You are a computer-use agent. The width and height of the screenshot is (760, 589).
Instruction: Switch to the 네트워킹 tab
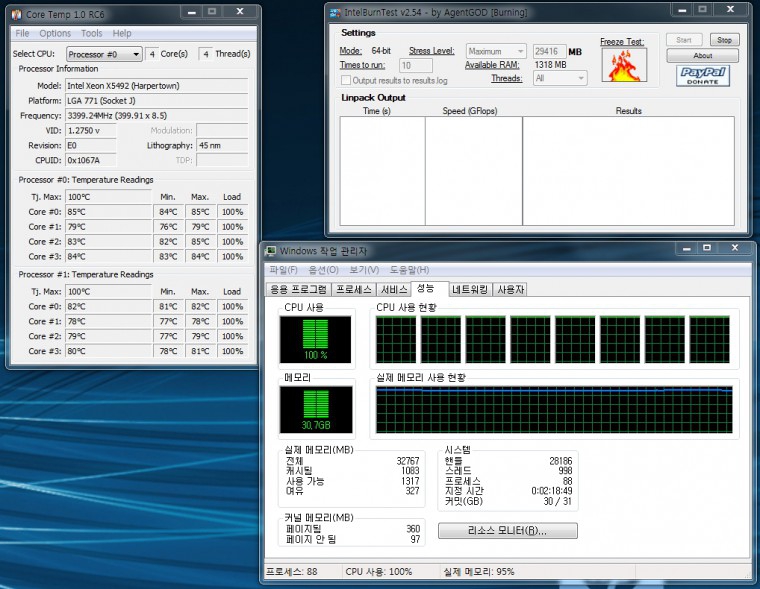[x=469, y=289]
